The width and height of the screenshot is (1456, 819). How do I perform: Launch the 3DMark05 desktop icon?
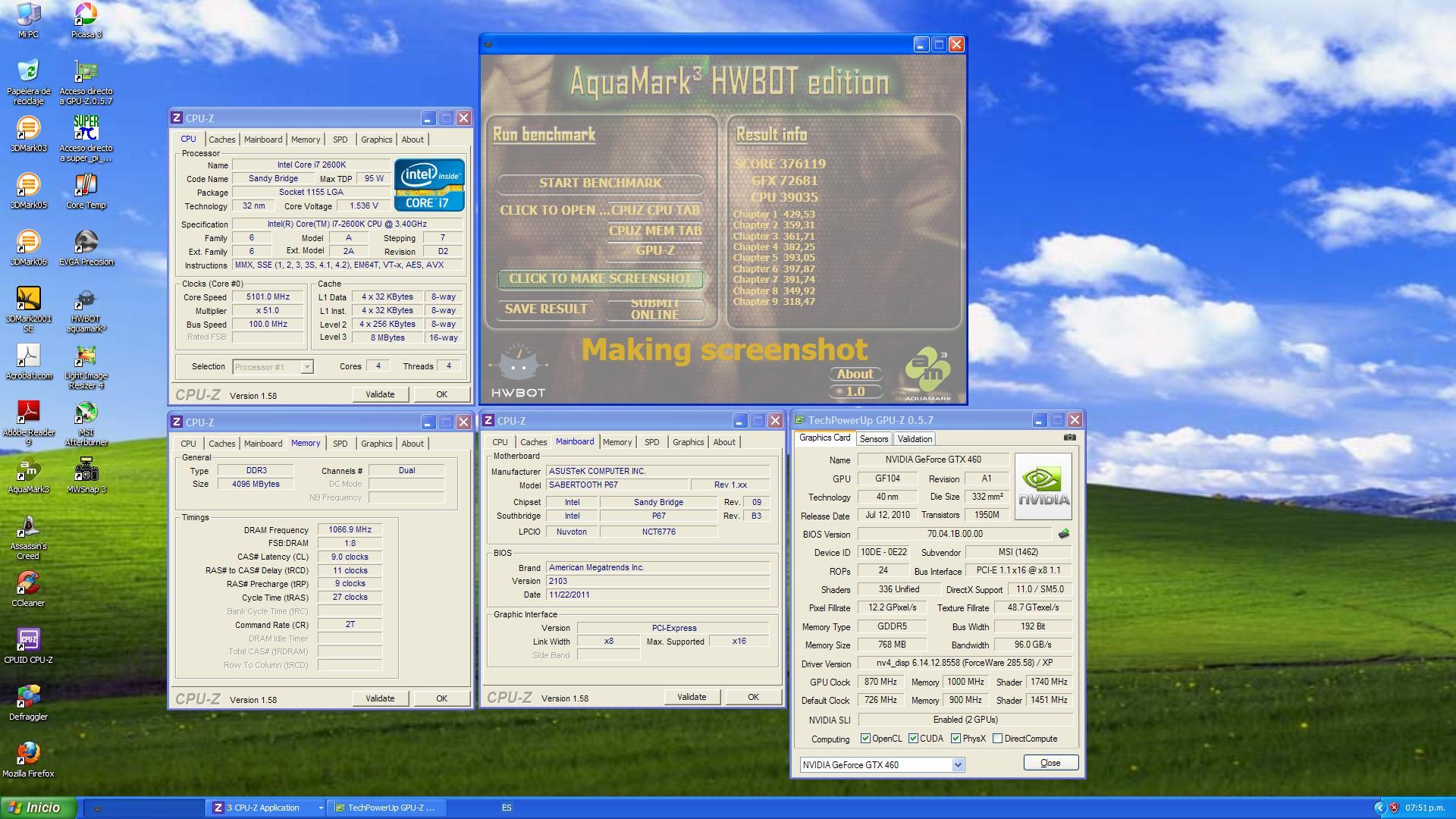click(x=28, y=191)
